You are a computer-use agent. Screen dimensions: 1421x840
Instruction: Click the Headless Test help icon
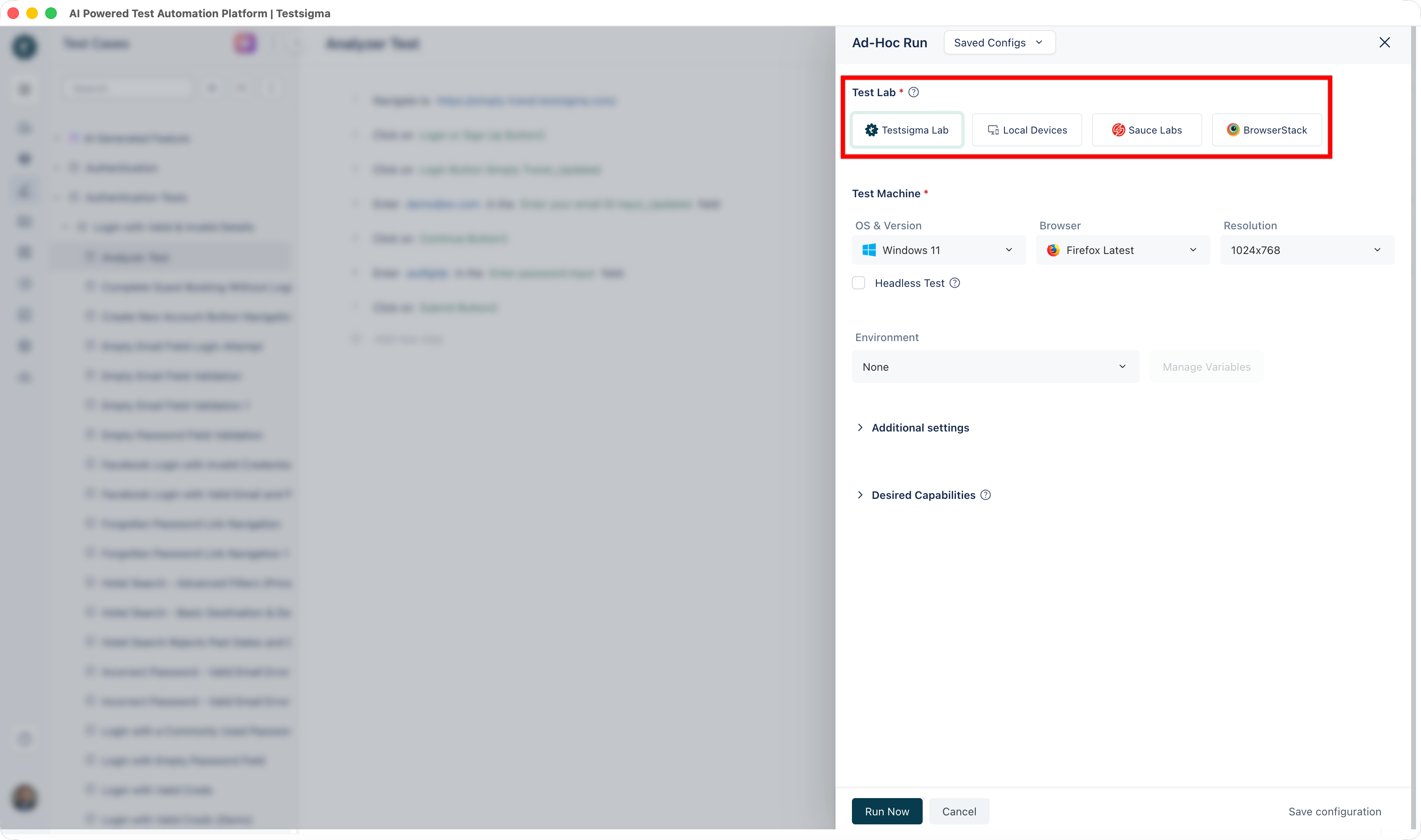(955, 283)
